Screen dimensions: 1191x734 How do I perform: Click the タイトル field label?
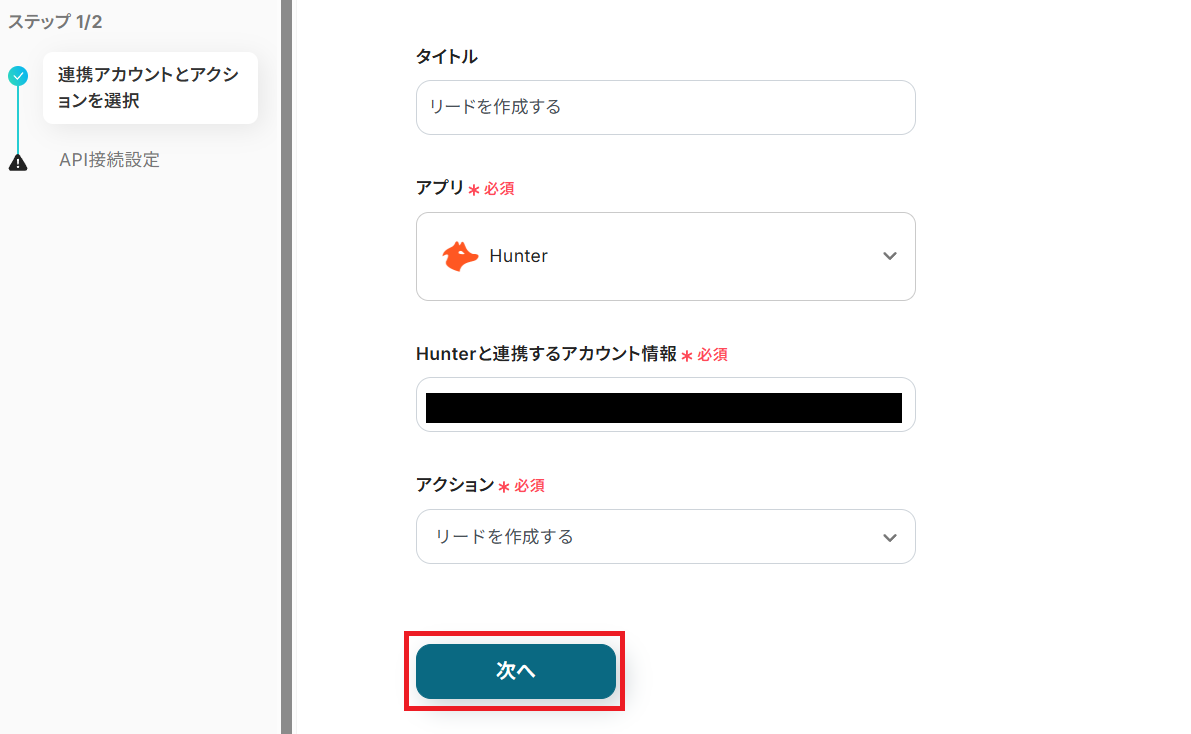446,57
